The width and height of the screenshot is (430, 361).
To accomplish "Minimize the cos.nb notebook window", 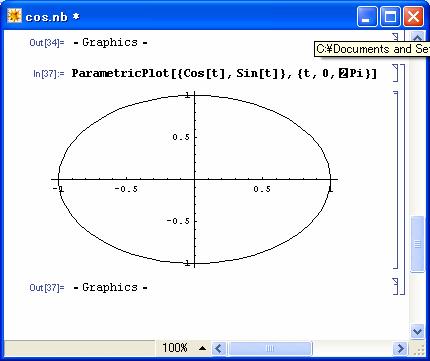I will 366,16.
